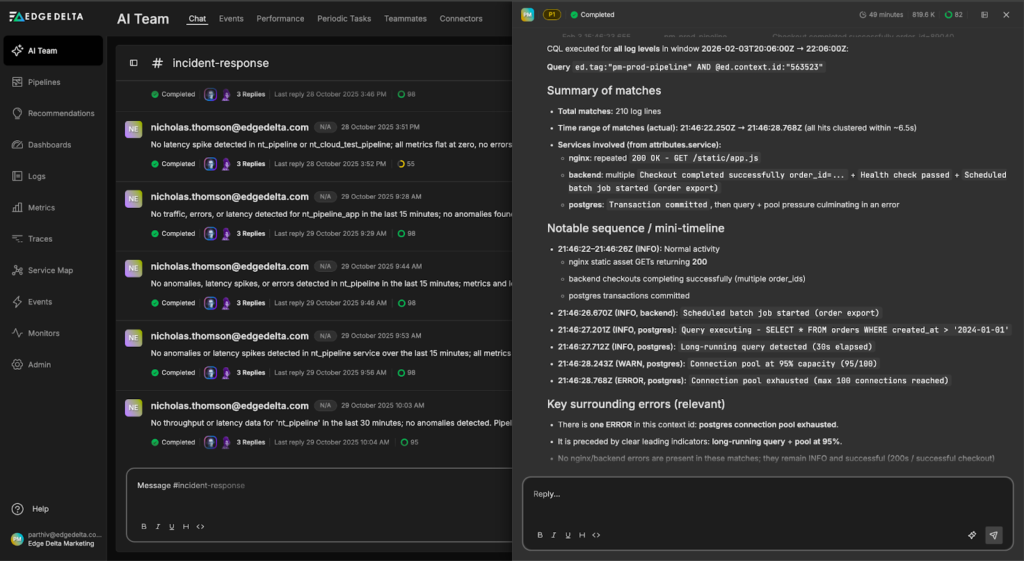Expand 3 Replies under the 10:03 AM message
The height and width of the screenshot is (561, 1024).
(250, 442)
